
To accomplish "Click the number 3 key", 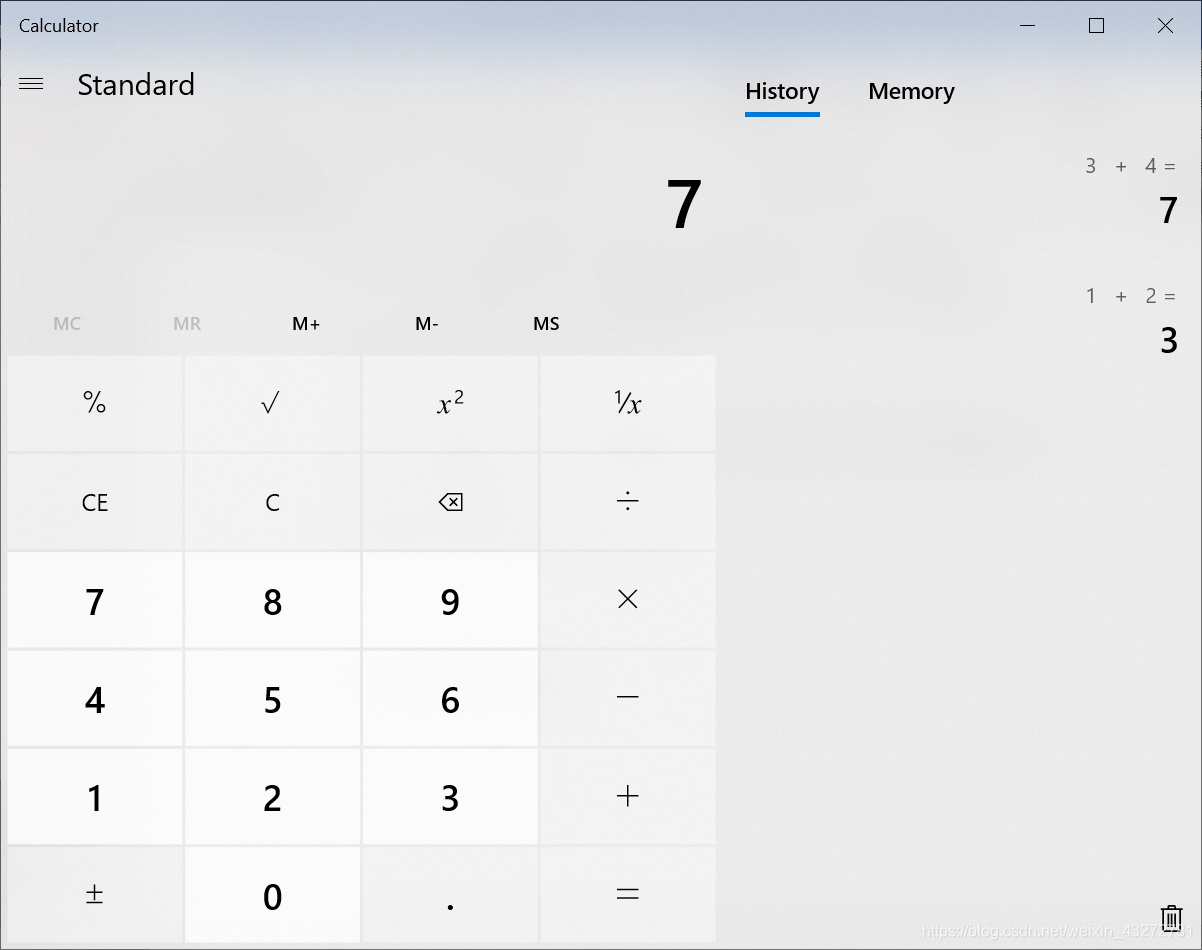I will 450,796.
